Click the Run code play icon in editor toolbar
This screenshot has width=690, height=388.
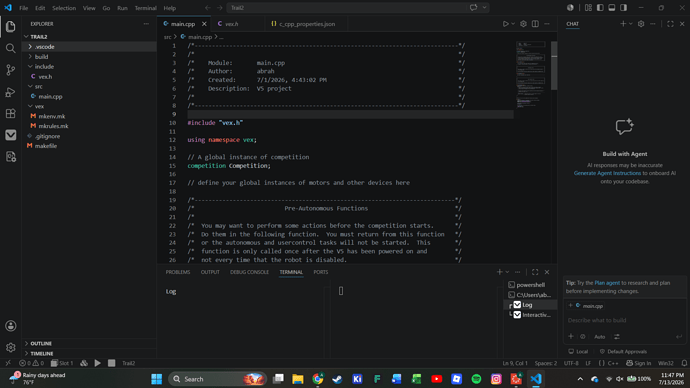click(x=506, y=24)
